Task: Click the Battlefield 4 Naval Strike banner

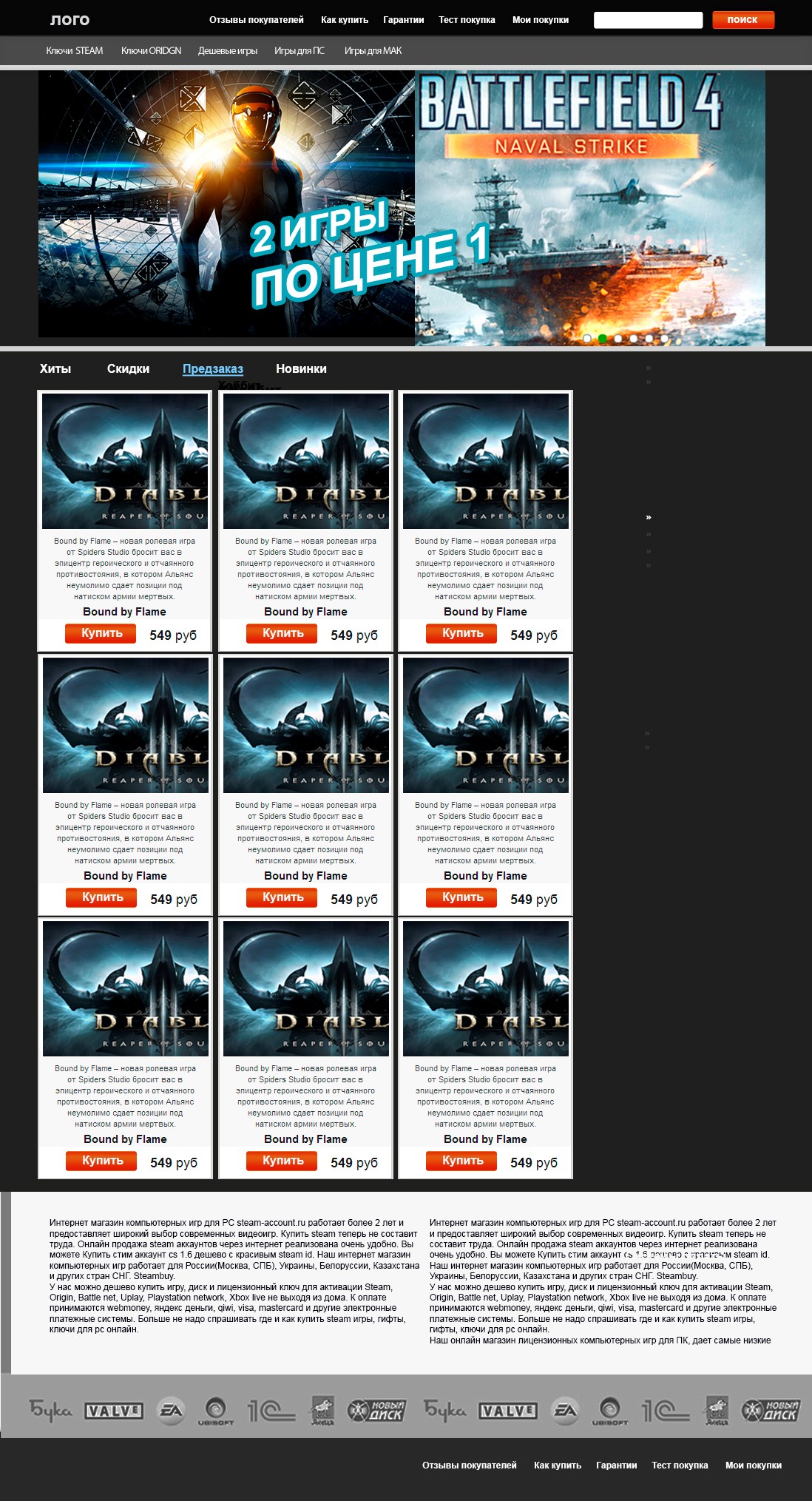Action: point(590,208)
